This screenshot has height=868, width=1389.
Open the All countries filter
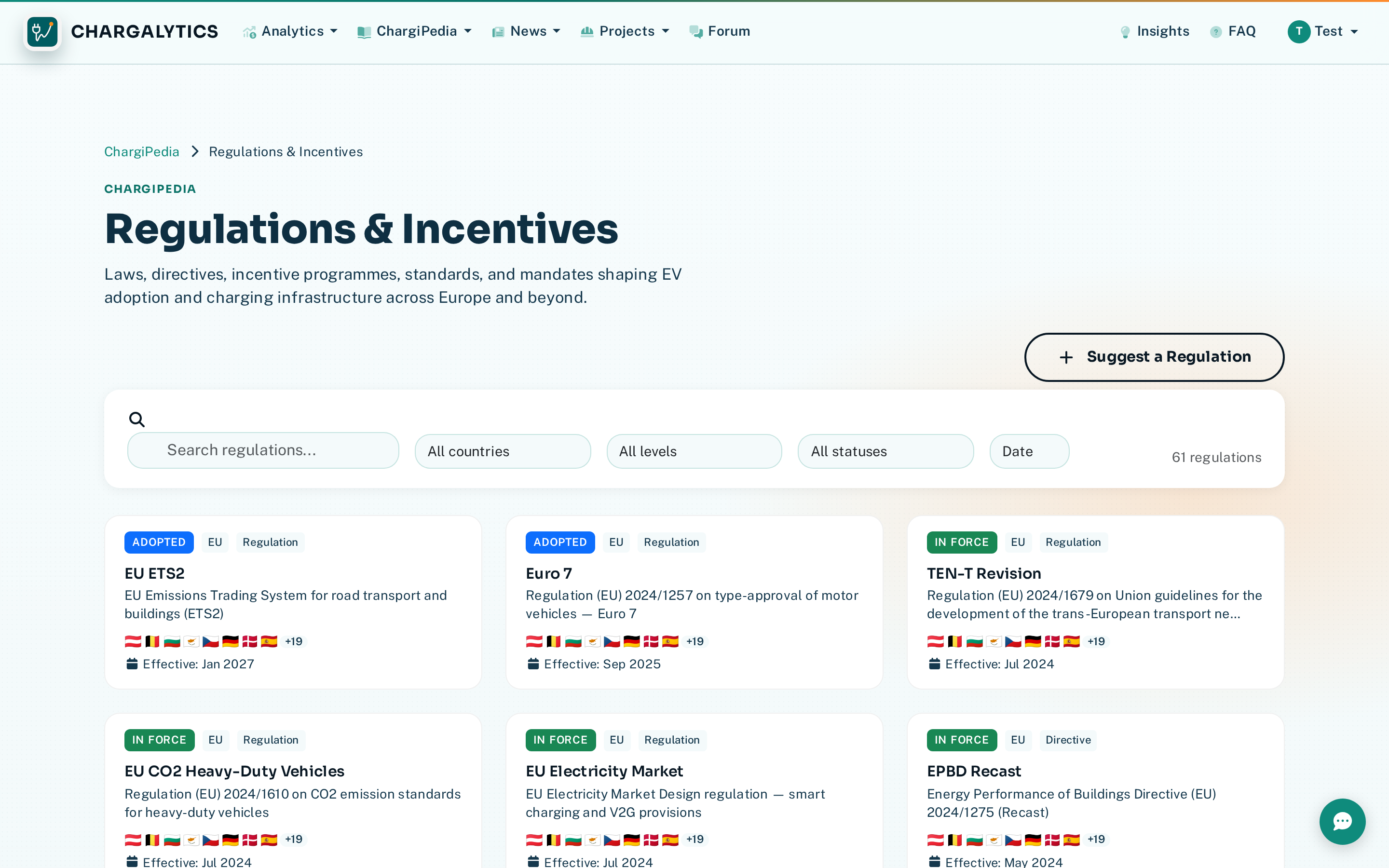click(503, 451)
